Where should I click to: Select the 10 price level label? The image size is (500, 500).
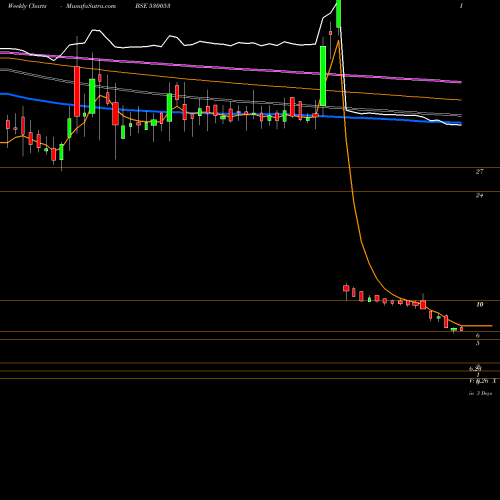[480, 304]
